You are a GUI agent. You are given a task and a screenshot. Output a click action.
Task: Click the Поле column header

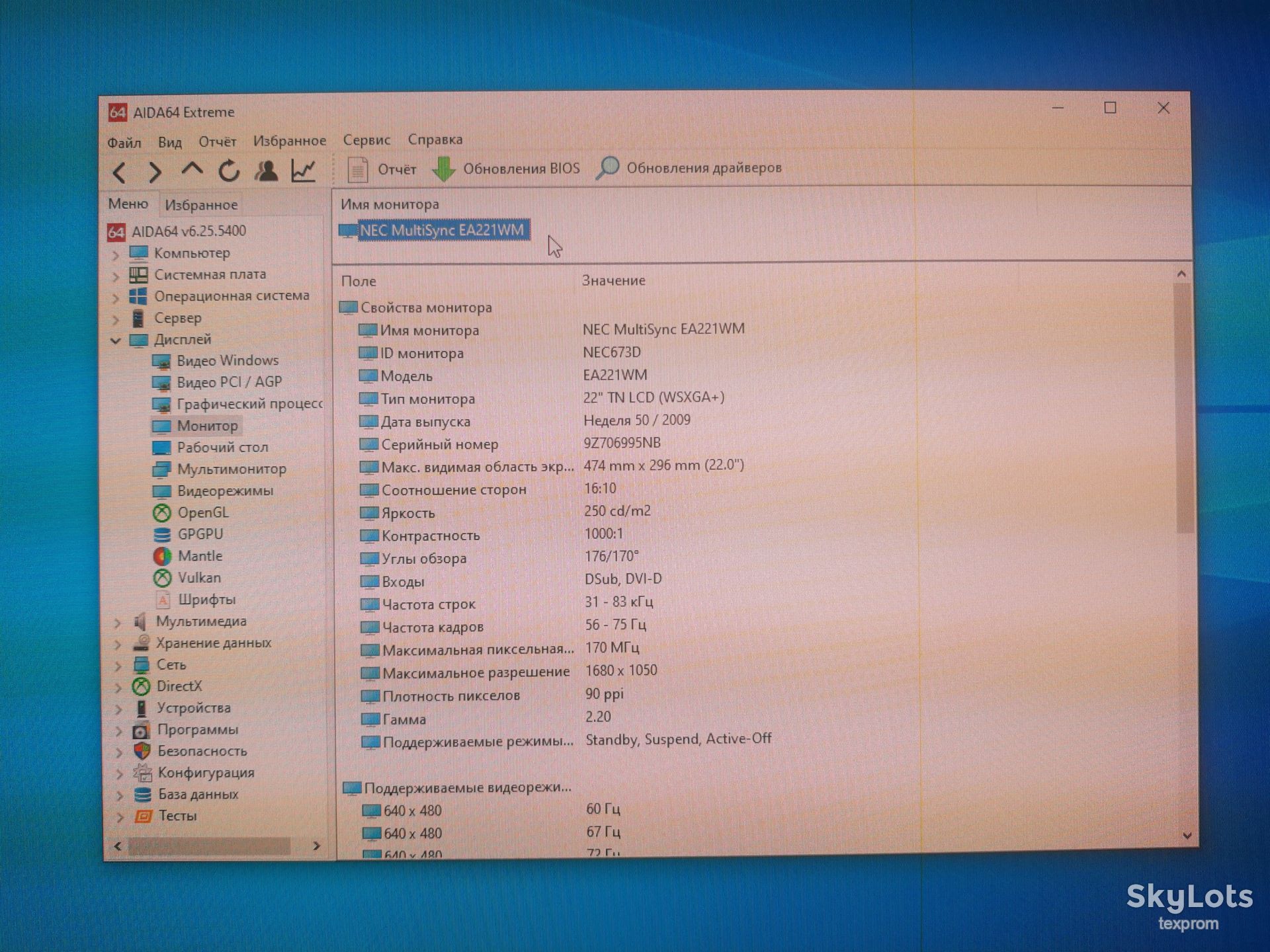(359, 281)
